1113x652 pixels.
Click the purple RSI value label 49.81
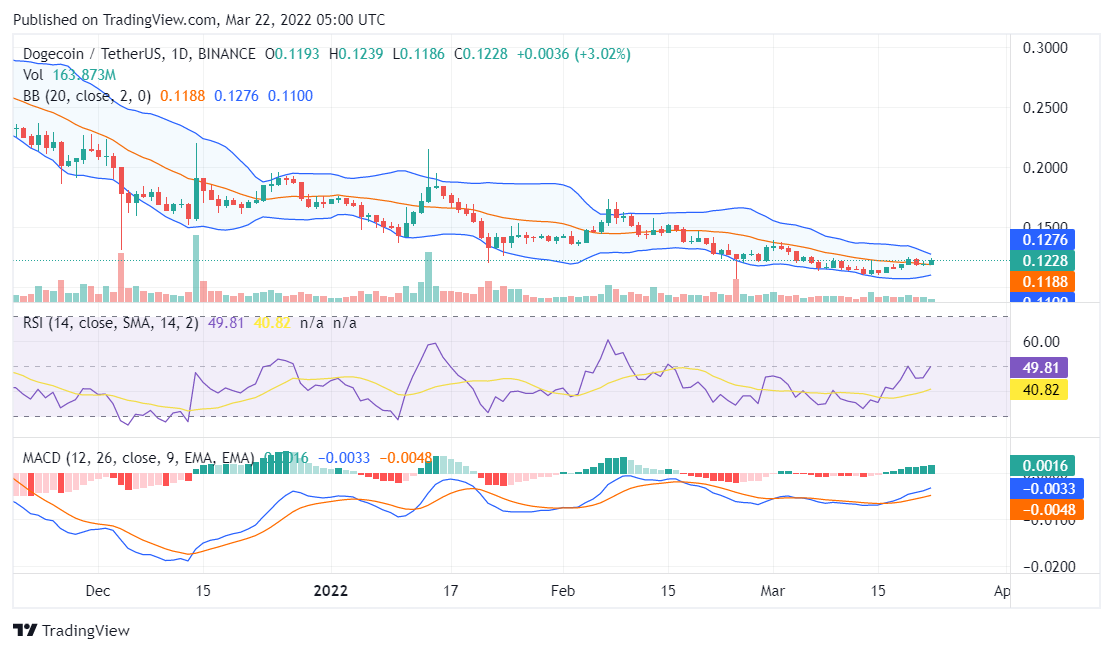1040,368
